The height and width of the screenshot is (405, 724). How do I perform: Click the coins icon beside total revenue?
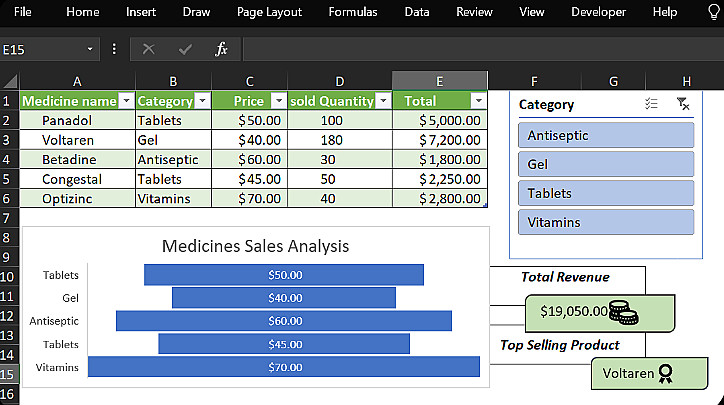pyautogui.click(x=624, y=312)
